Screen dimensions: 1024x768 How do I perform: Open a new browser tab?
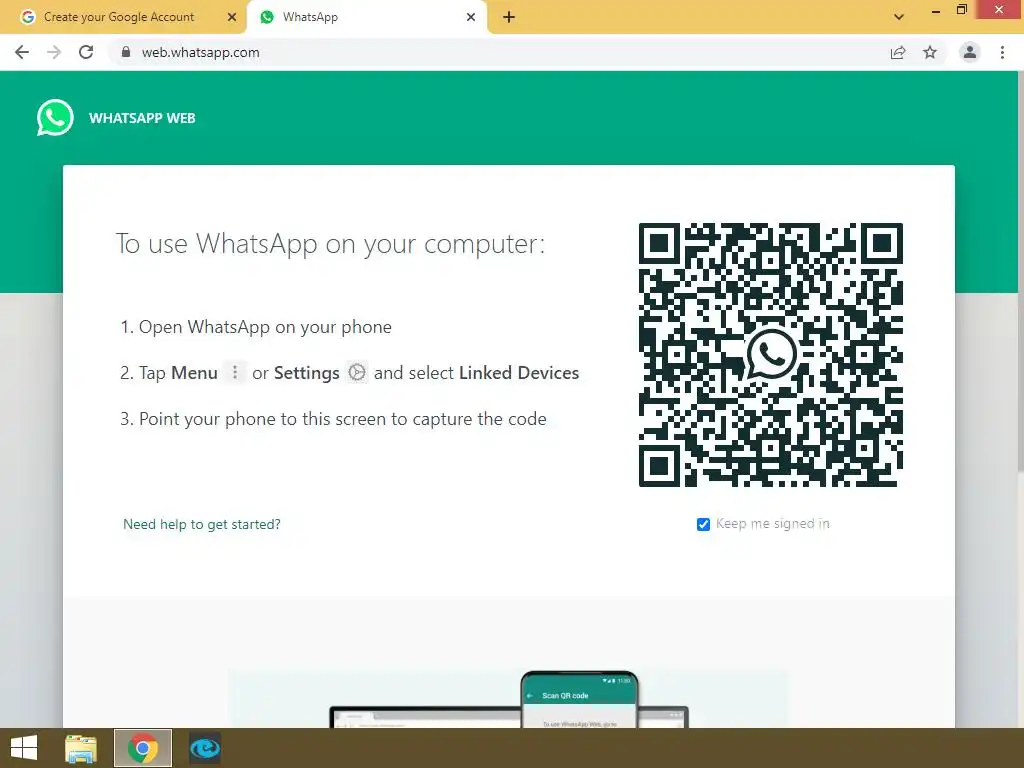509,17
